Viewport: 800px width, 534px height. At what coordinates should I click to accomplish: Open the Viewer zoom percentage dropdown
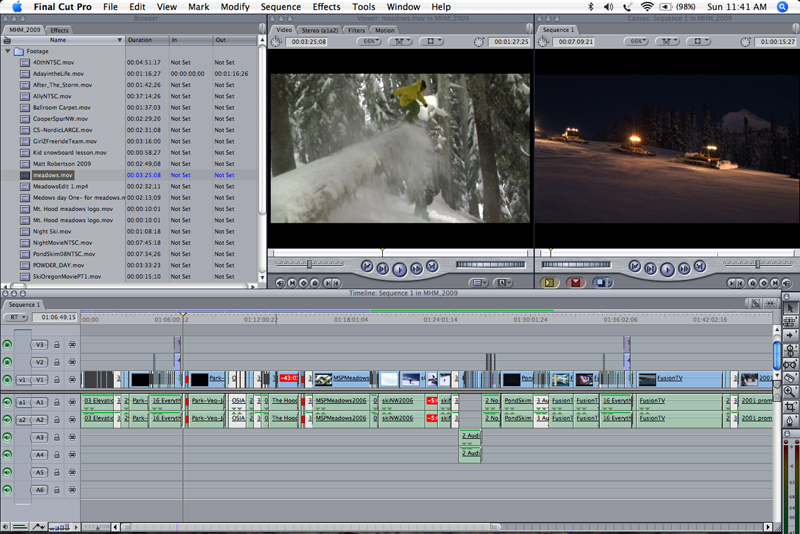370,42
